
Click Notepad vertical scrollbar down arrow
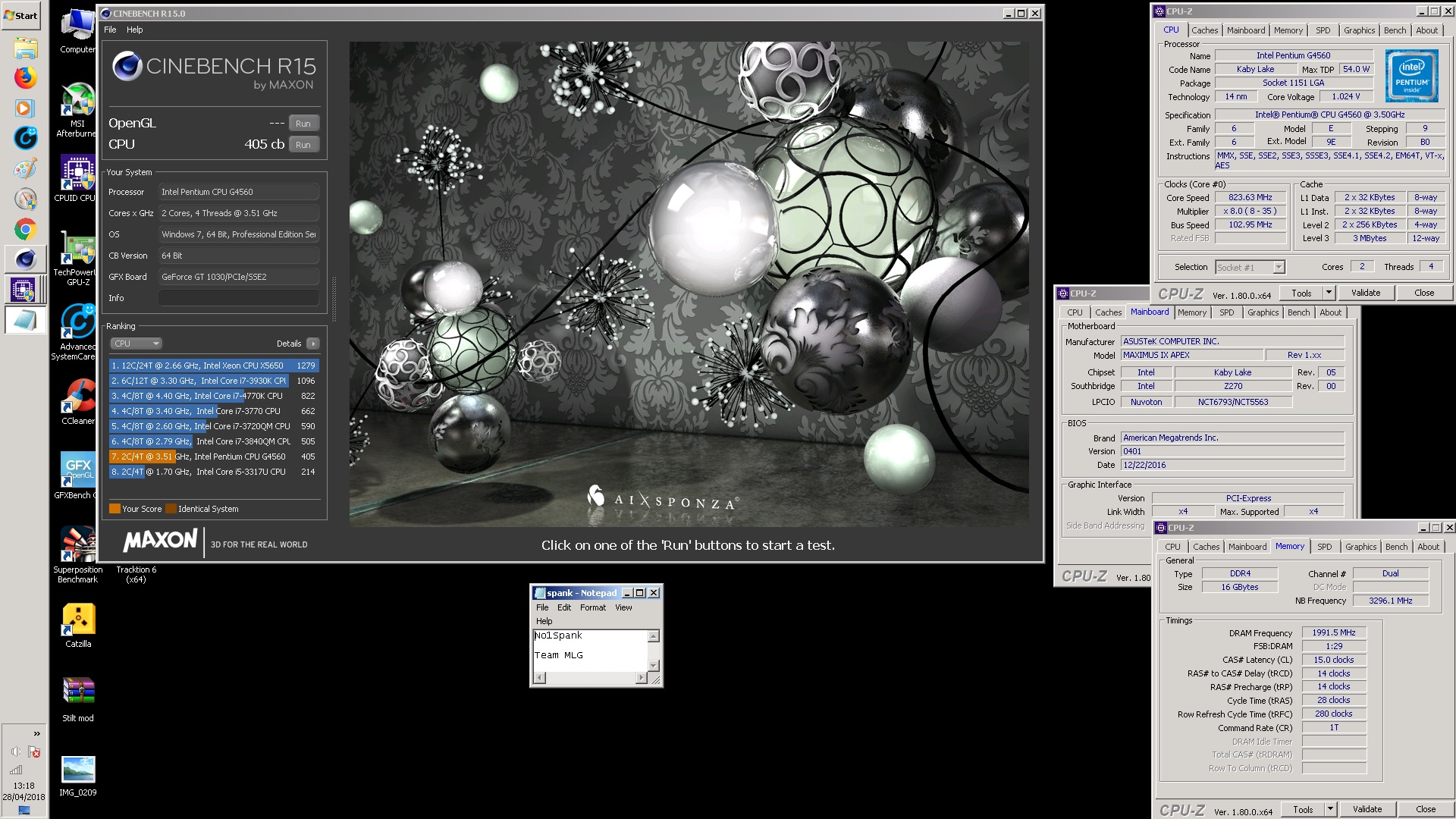654,665
